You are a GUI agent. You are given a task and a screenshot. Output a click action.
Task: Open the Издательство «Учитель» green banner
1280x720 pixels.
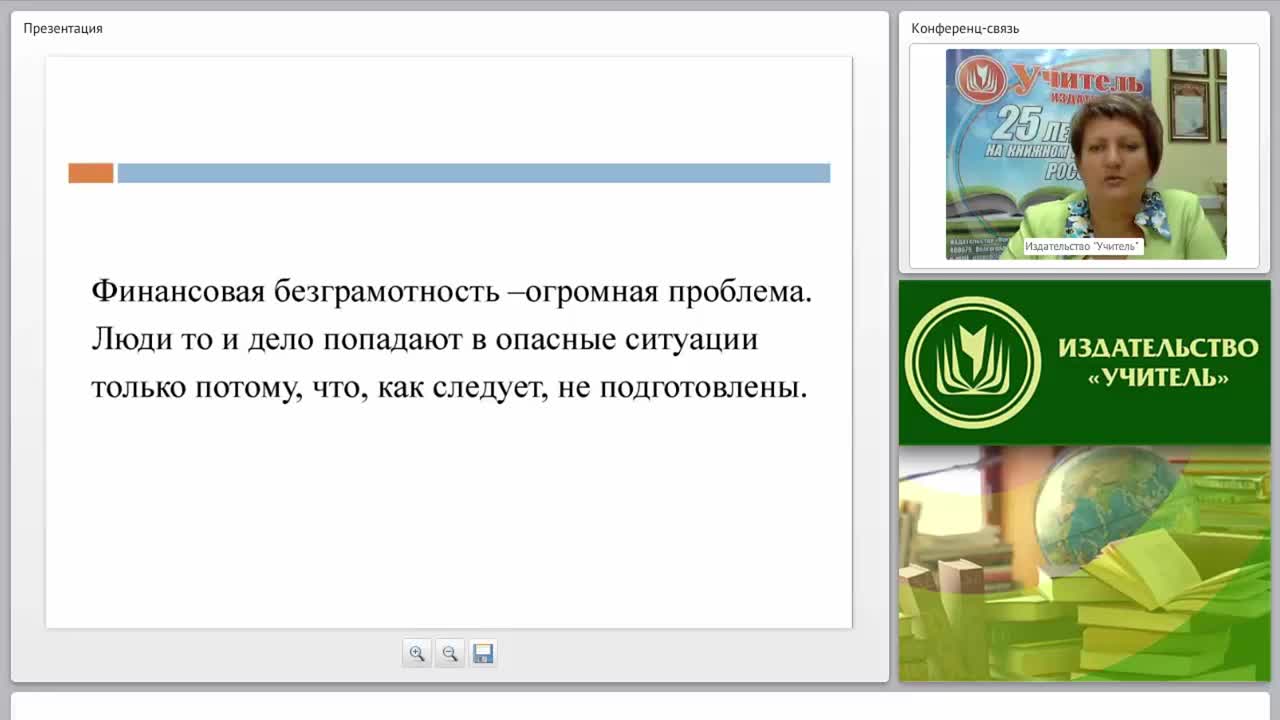tap(1085, 362)
